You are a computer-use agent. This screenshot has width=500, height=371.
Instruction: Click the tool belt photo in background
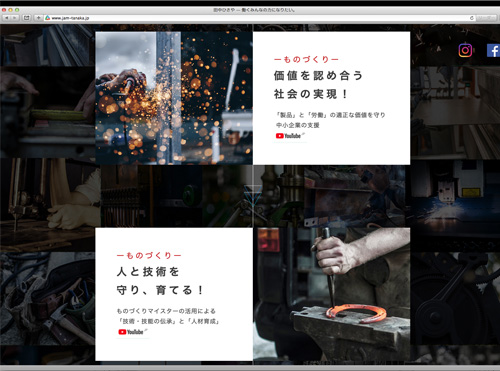tap(47, 298)
